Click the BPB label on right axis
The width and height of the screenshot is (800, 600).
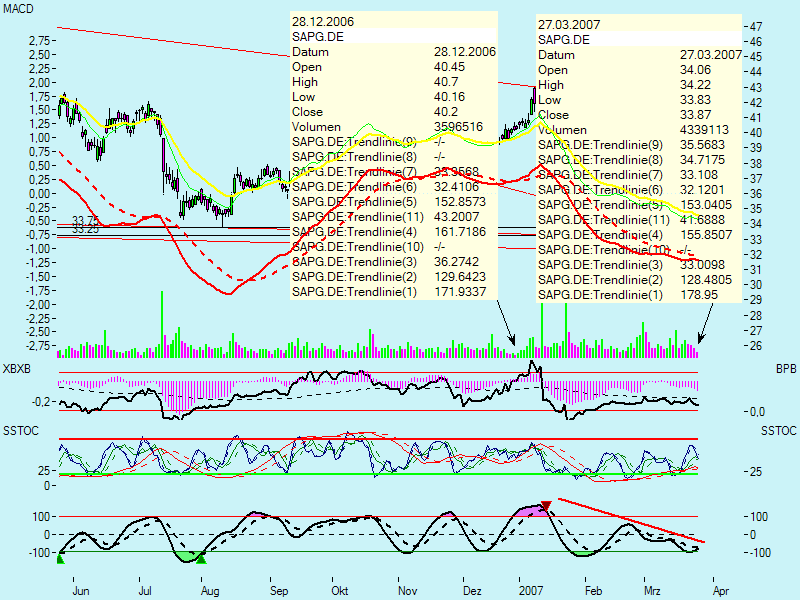(785, 369)
